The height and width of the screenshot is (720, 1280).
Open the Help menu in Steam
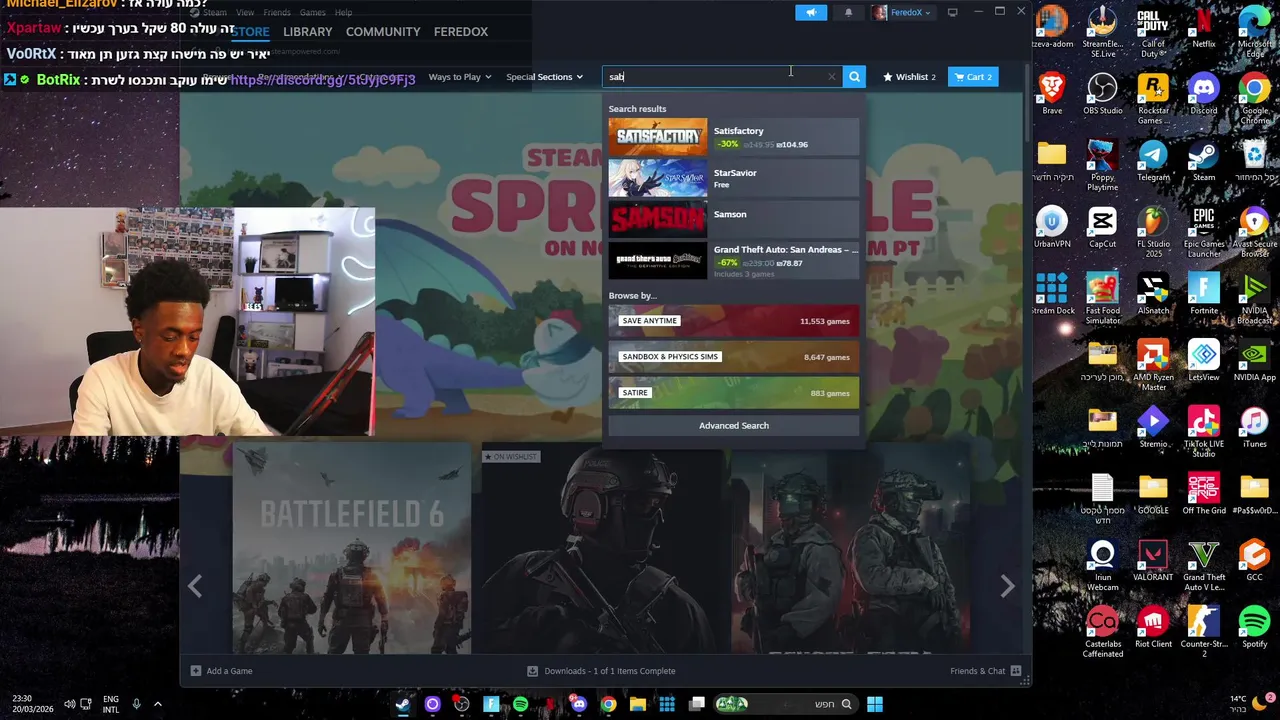click(343, 12)
